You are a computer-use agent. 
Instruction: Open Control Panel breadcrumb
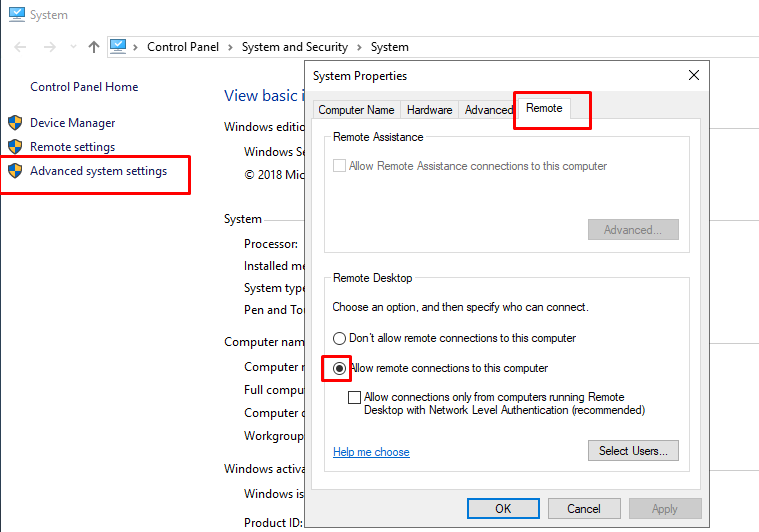(x=183, y=47)
